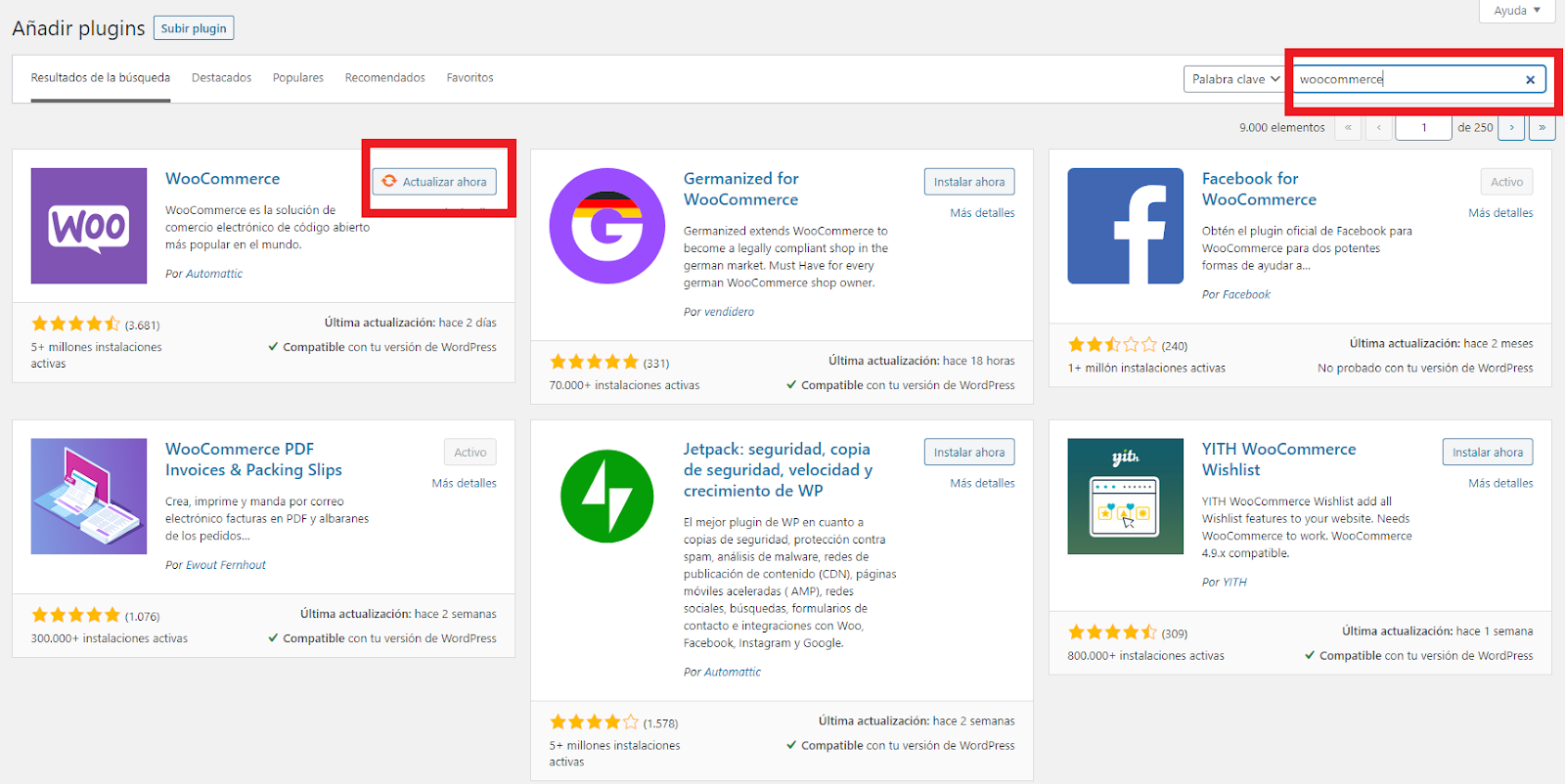Click the YITH Wishlist plugin thumbnail

click(x=1126, y=497)
